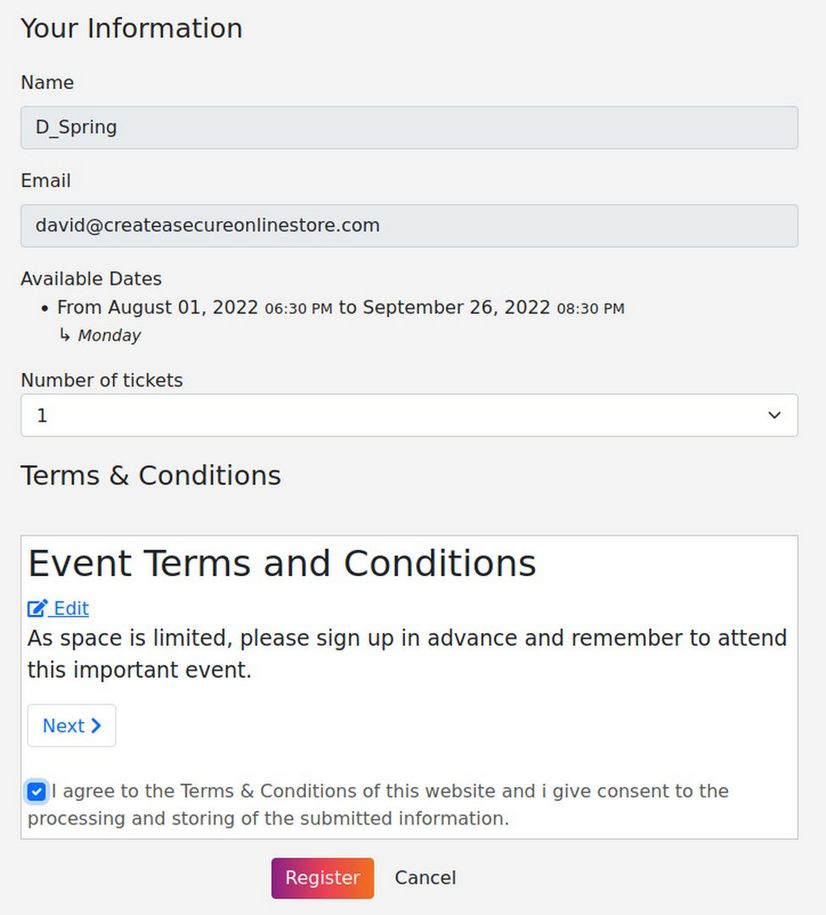Click the August 01, 2022 date entry
This screenshot has height=915, width=826.
coord(183,308)
